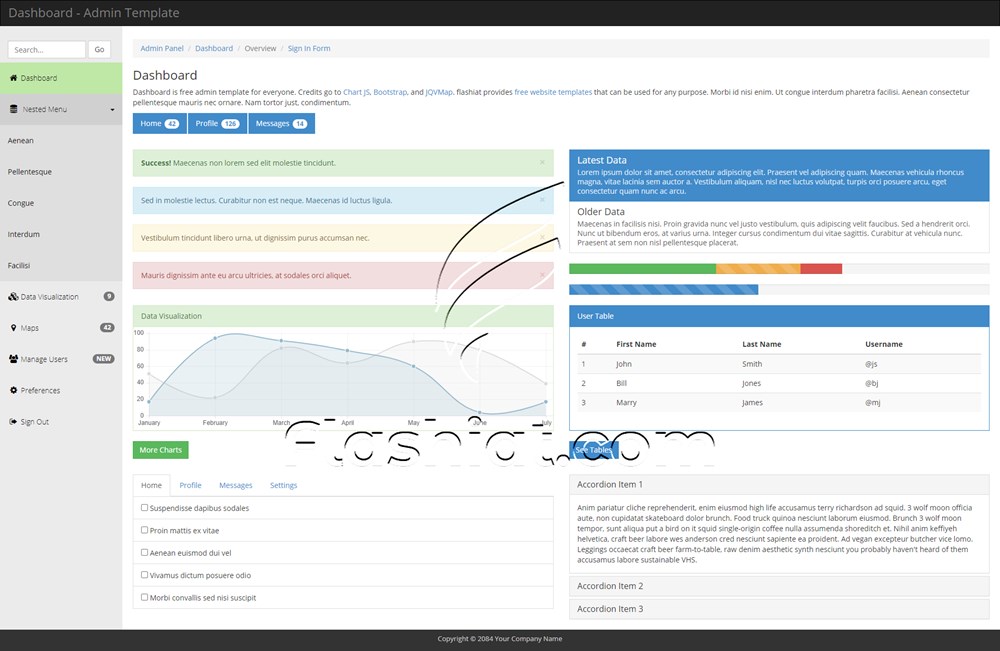The width and height of the screenshot is (1000, 651).
Task: Close the blue info alert
Action: click(x=542, y=200)
